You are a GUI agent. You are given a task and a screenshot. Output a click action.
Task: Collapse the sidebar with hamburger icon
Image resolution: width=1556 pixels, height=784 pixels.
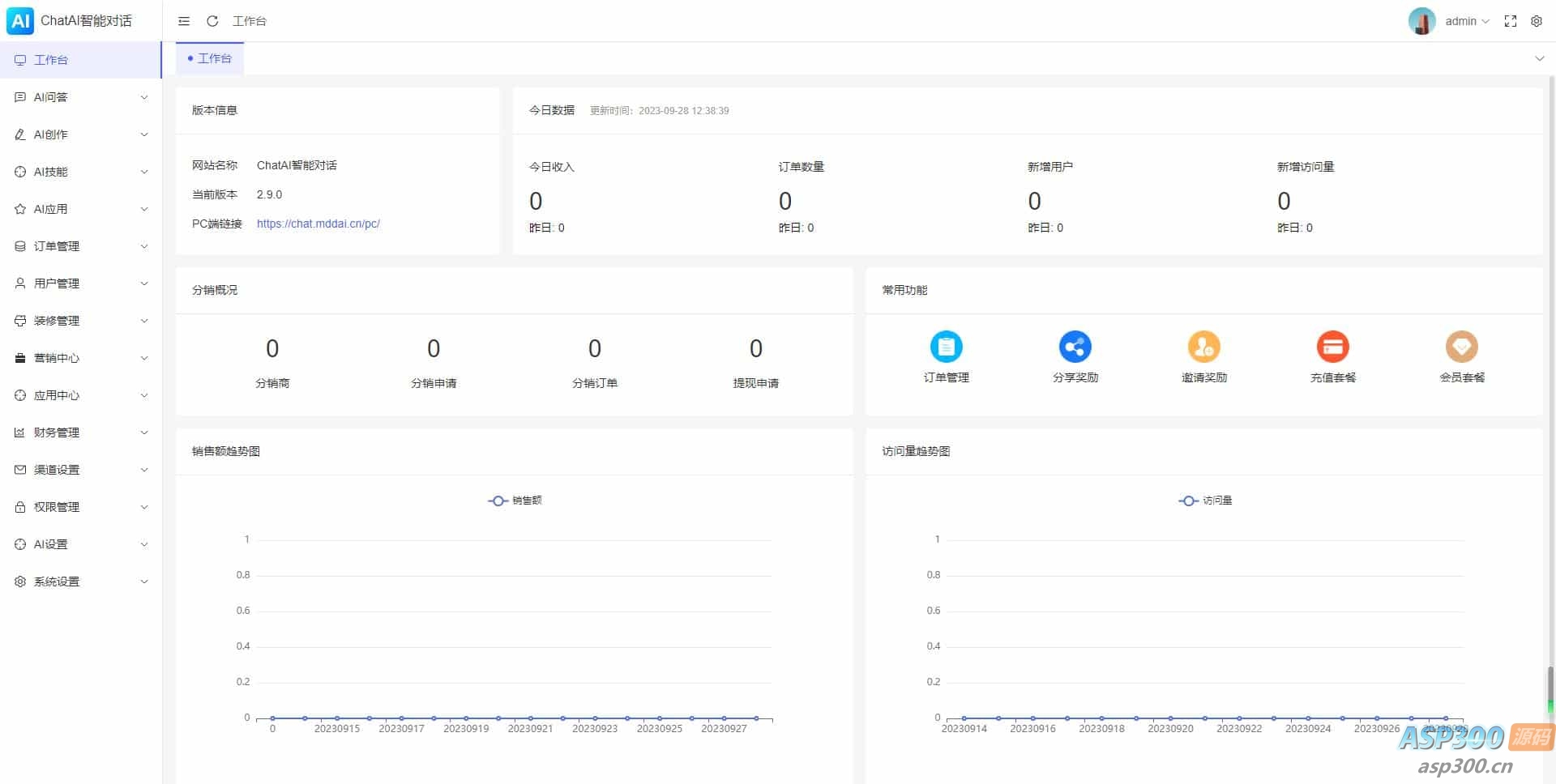pyautogui.click(x=184, y=21)
